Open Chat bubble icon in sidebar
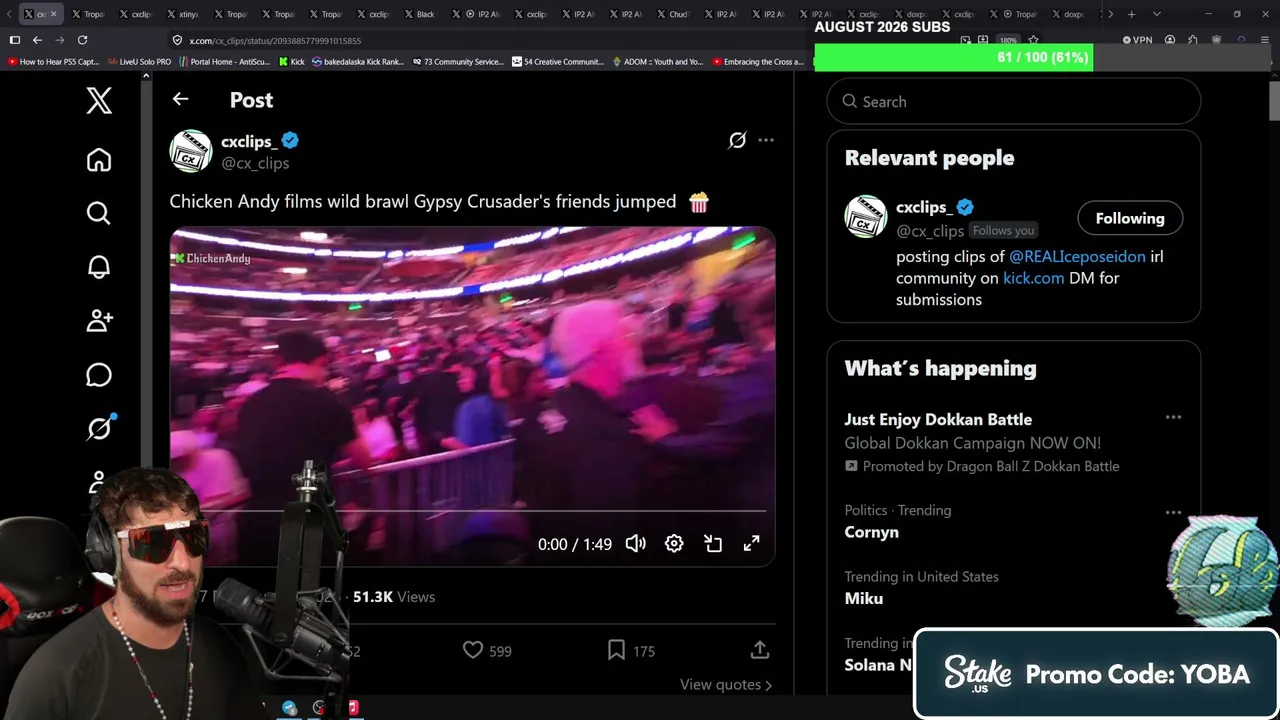The width and height of the screenshot is (1280, 720). [x=99, y=374]
